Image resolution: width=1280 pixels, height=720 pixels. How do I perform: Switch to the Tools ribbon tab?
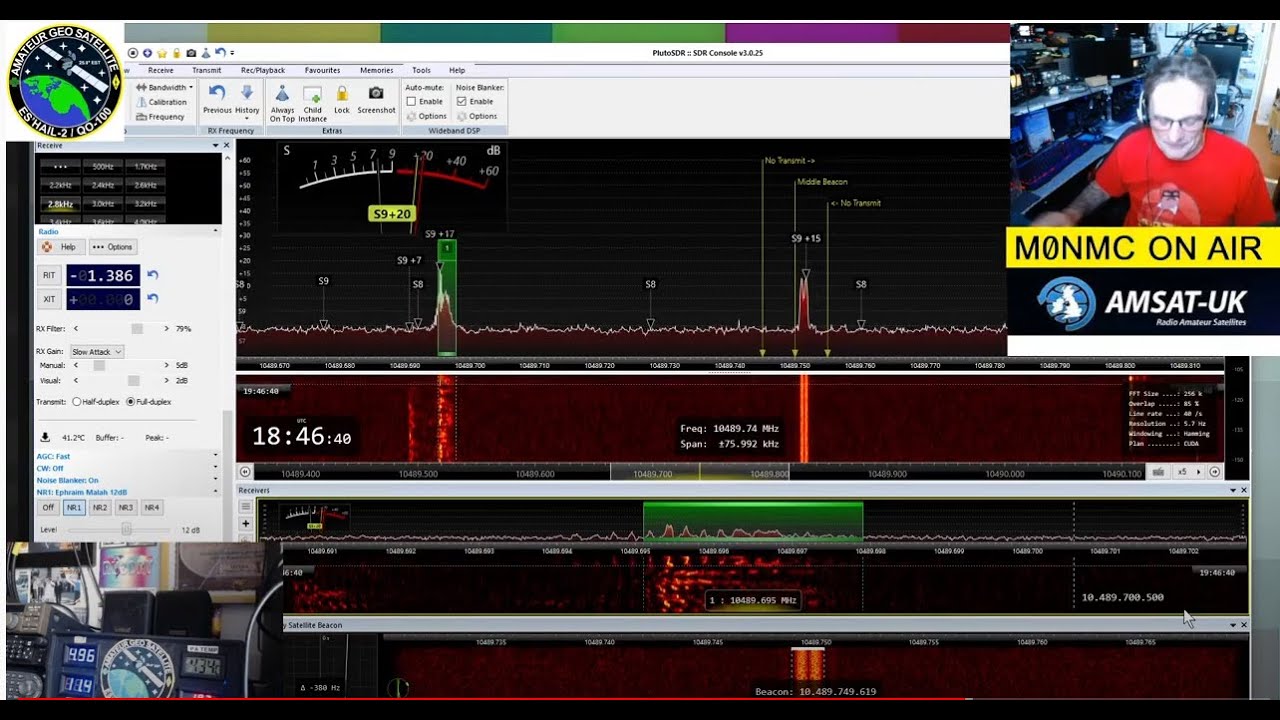pyautogui.click(x=421, y=70)
